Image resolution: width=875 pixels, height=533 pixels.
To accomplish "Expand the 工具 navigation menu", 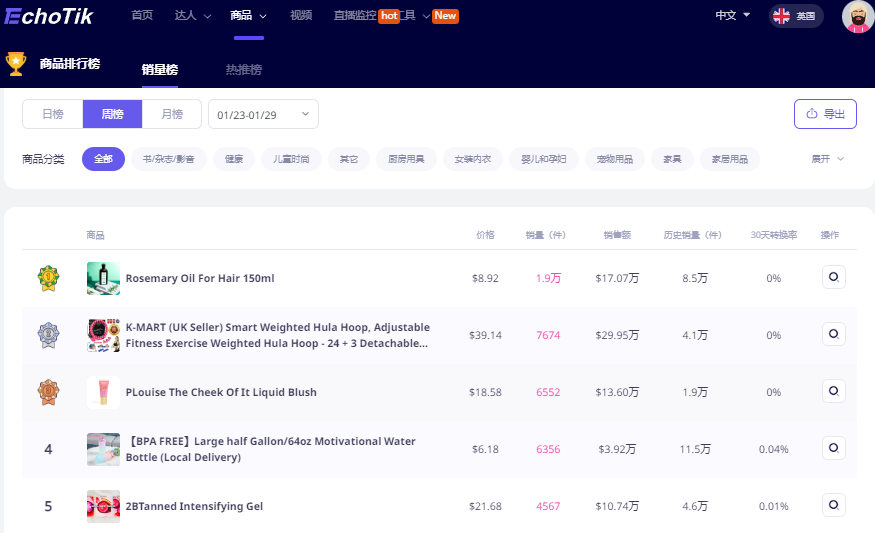I will (416, 16).
